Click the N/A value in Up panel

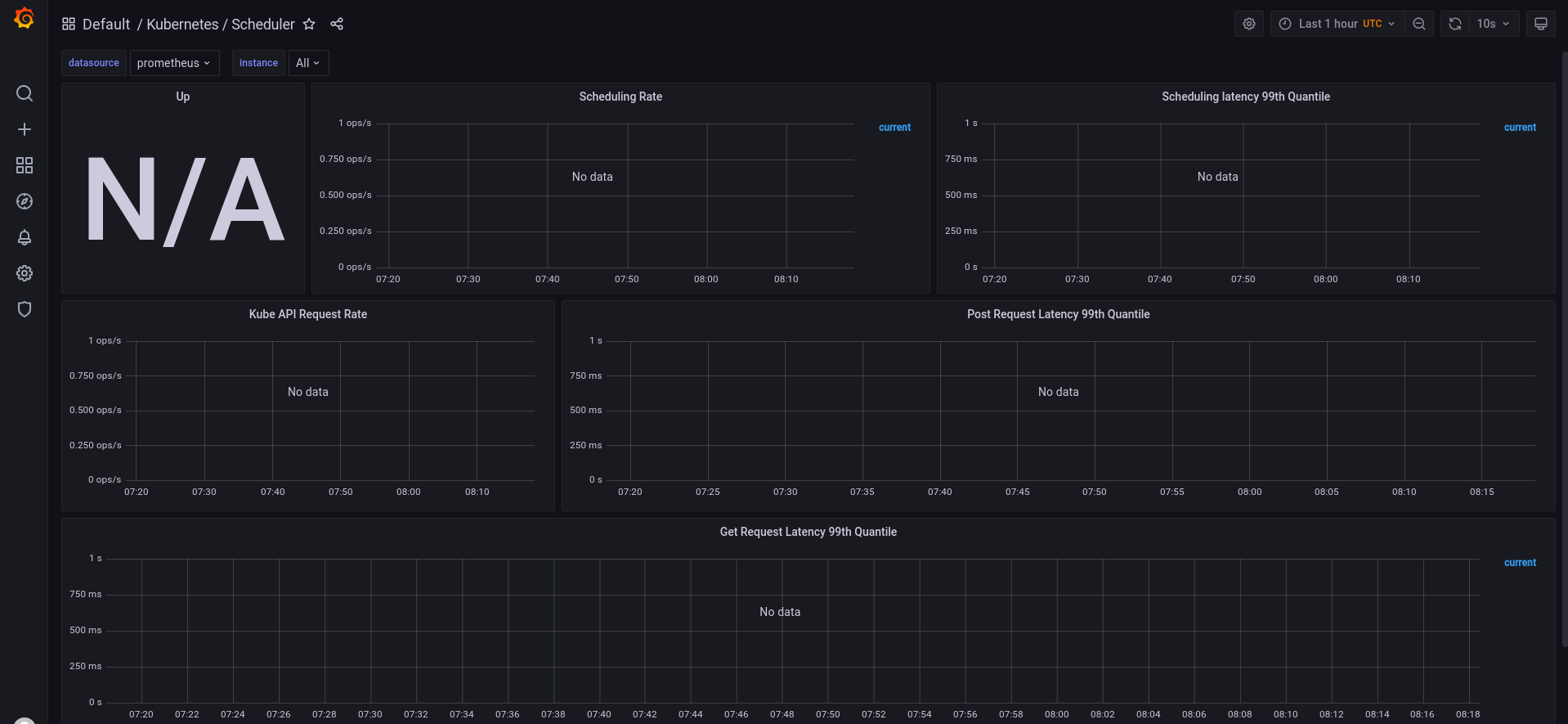tap(186, 201)
